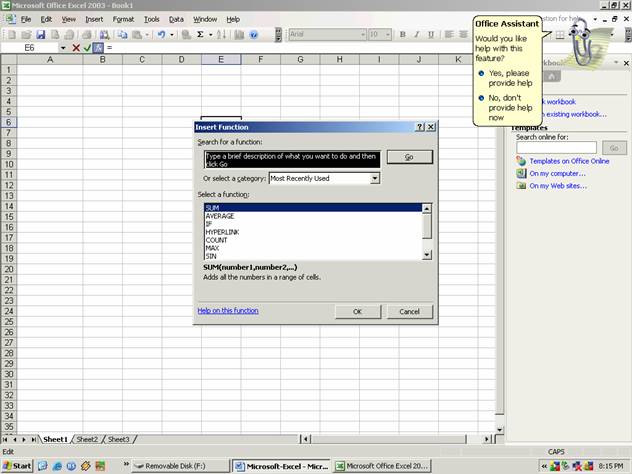The width and height of the screenshot is (632, 474).
Task: Click the Start button on taskbar
Action: pos(17,466)
